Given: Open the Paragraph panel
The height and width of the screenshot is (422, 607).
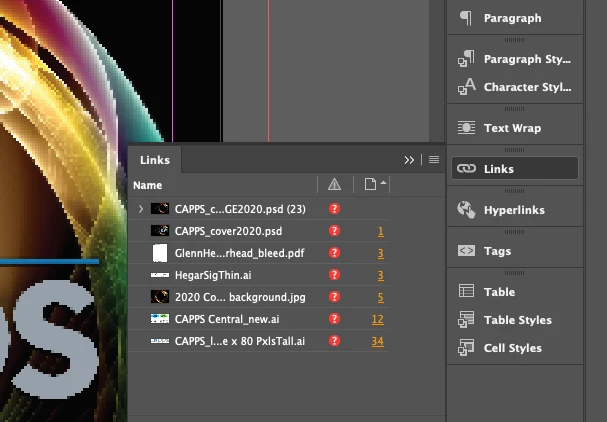Looking at the screenshot, I should 515,18.
